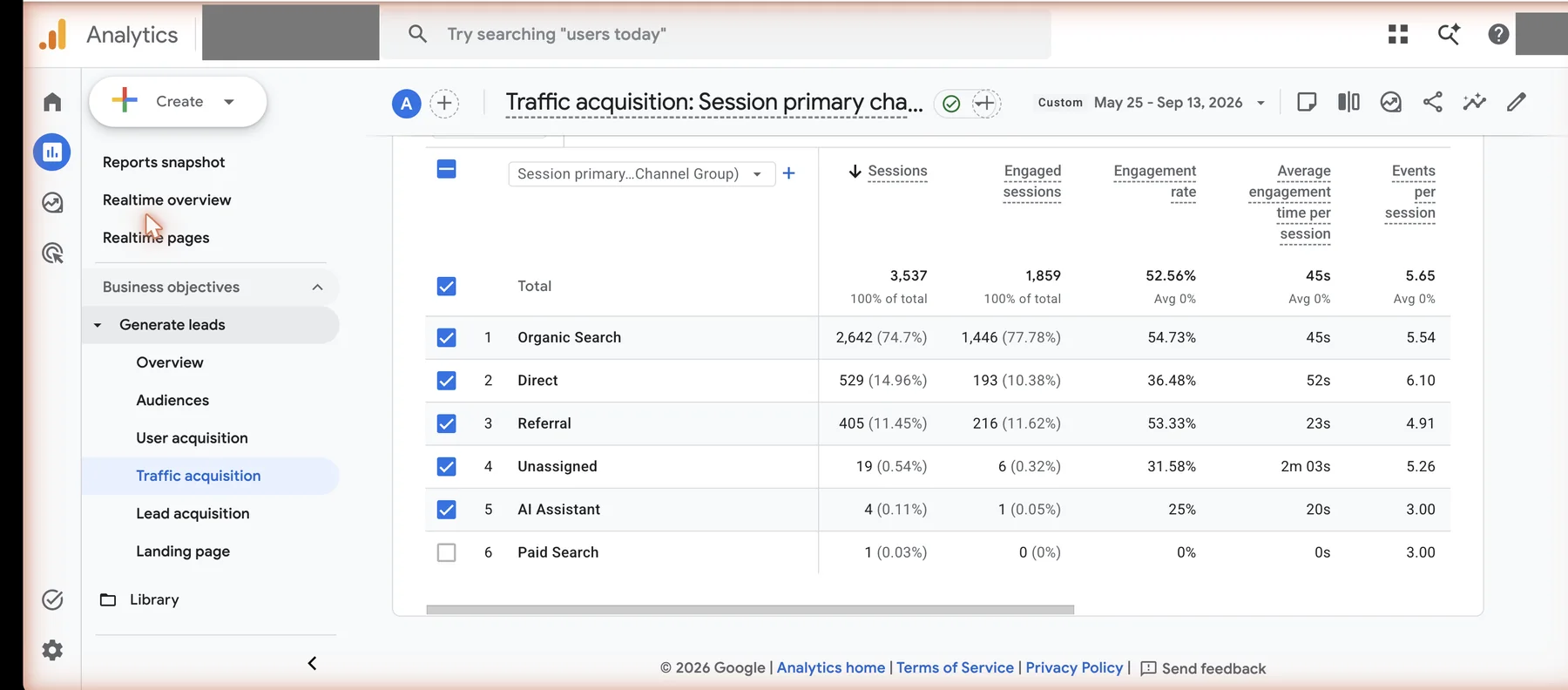Open the Traffic acquisition report
The width and height of the screenshot is (1568, 690).
pos(199,476)
